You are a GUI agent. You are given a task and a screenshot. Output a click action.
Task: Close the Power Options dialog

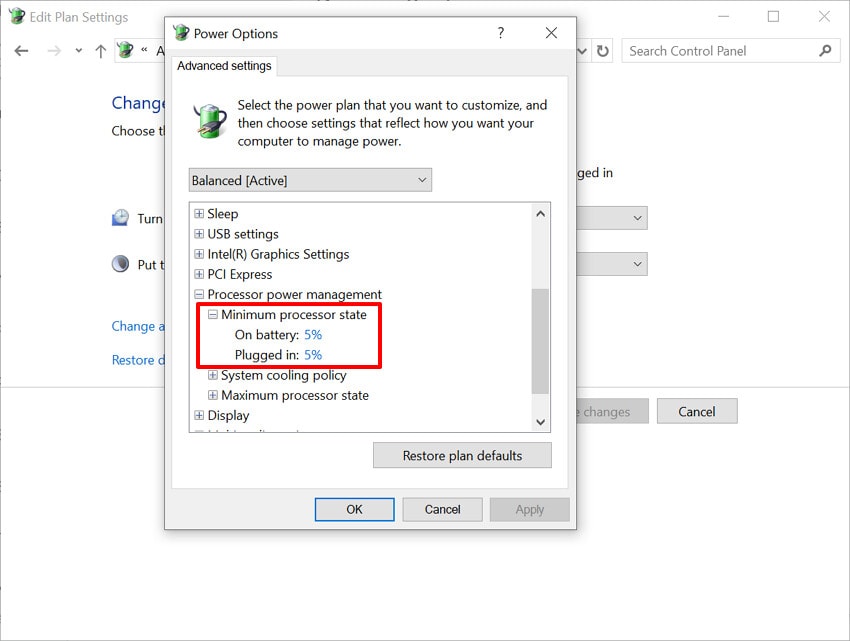(551, 33)
